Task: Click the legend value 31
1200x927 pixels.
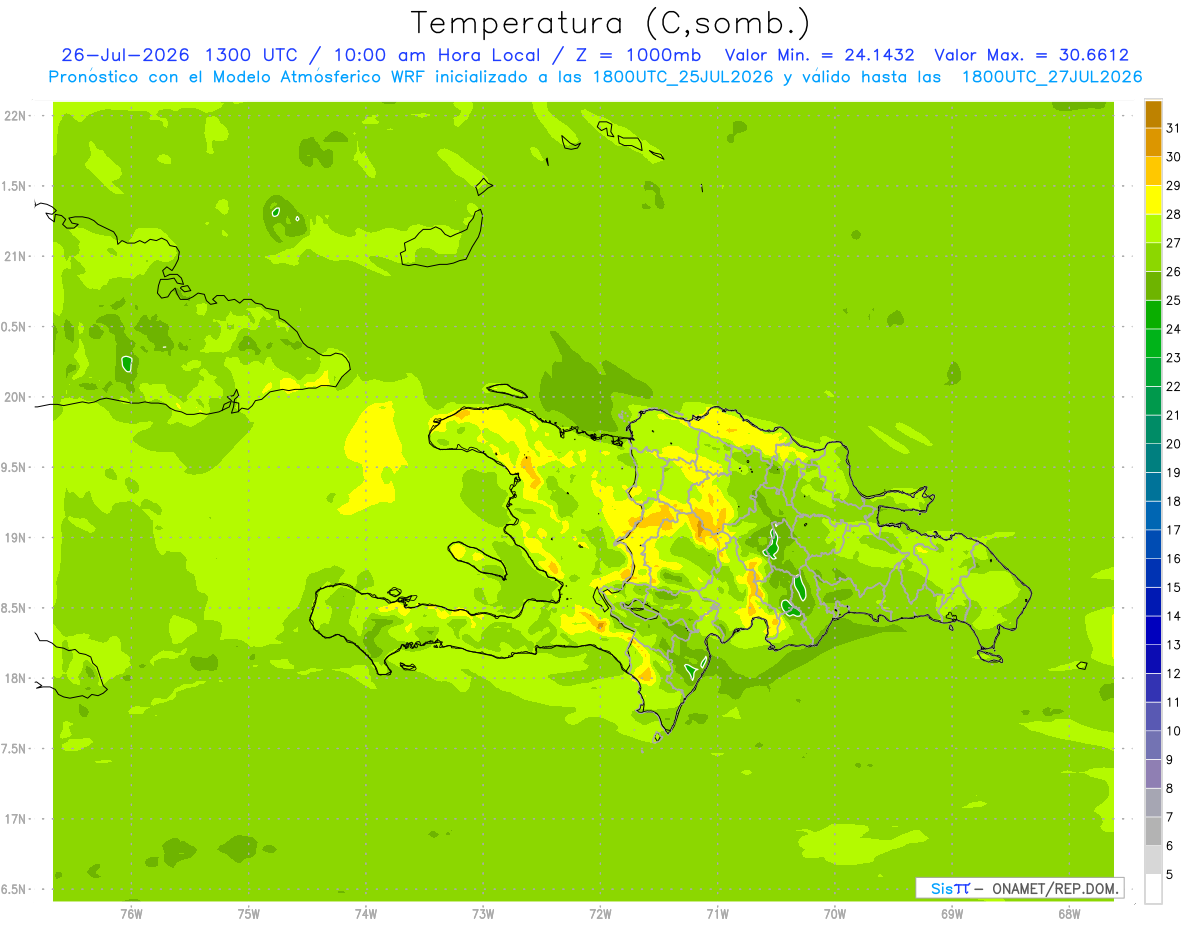Action: click(x=1174, y=128)
